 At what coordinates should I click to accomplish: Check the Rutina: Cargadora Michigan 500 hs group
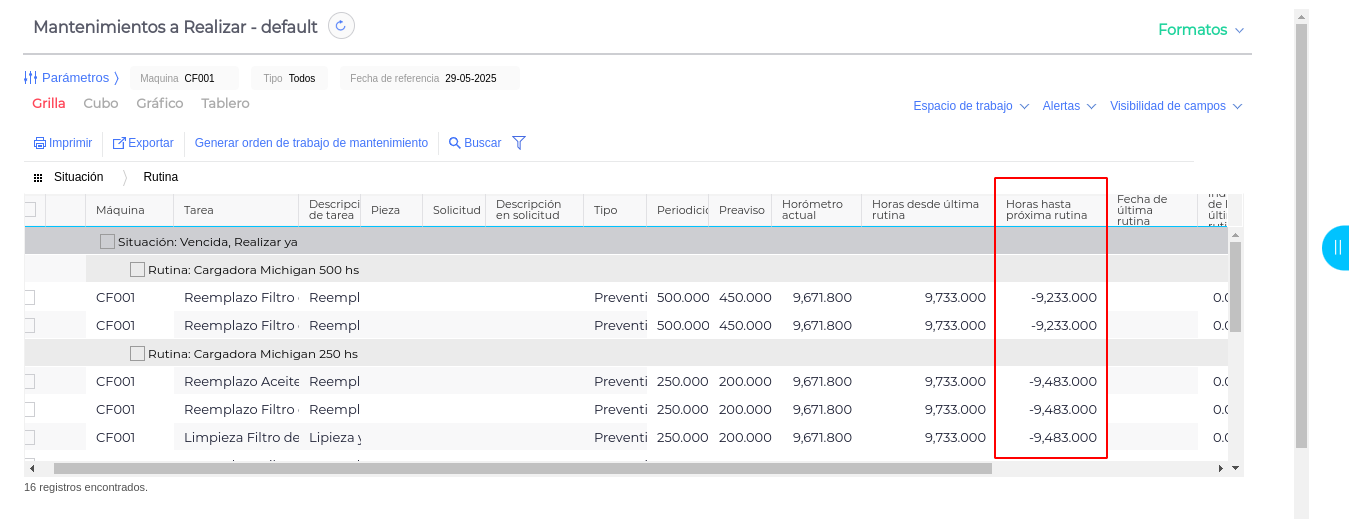coord(137,269)
